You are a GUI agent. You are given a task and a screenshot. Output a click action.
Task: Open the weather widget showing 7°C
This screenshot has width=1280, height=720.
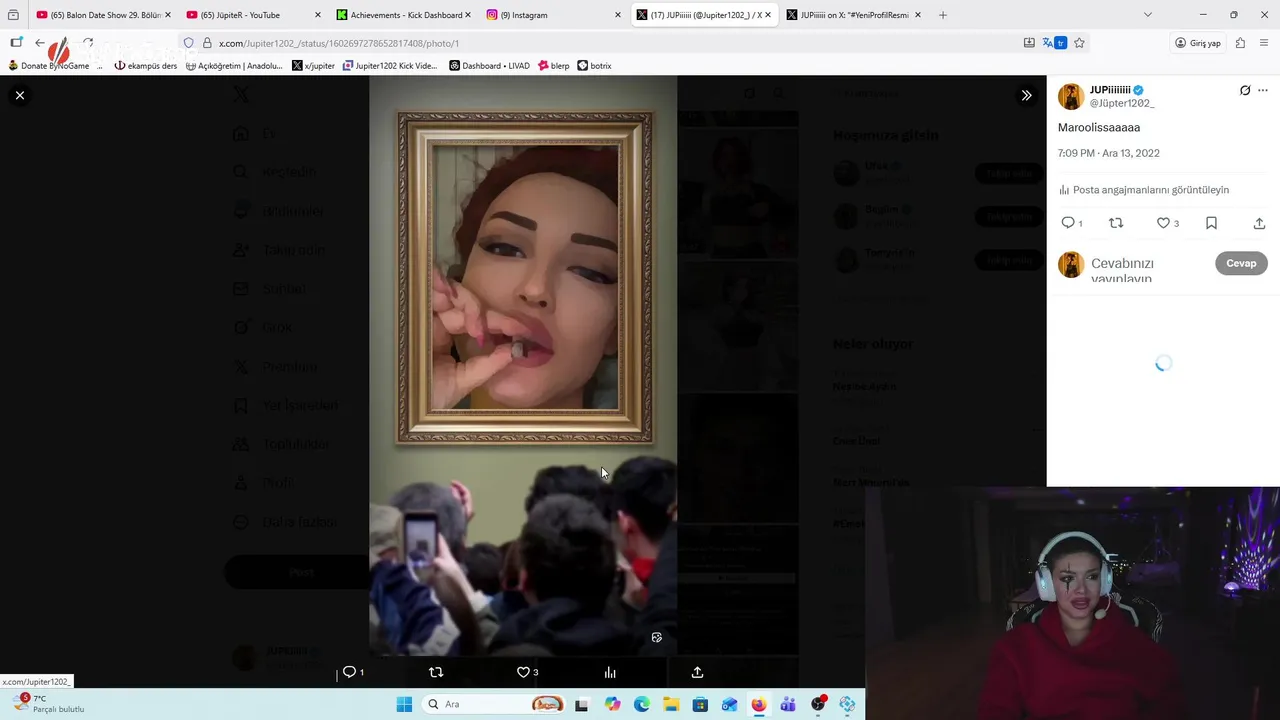[x=50, y=704]
